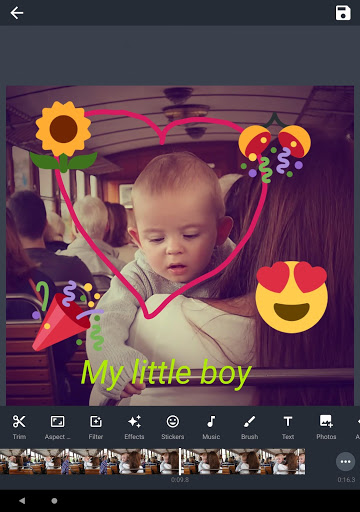This screenshot has height=512, width=360.
Task: Select the sunflower sticker on the video
Action: [x=63, y=136]
